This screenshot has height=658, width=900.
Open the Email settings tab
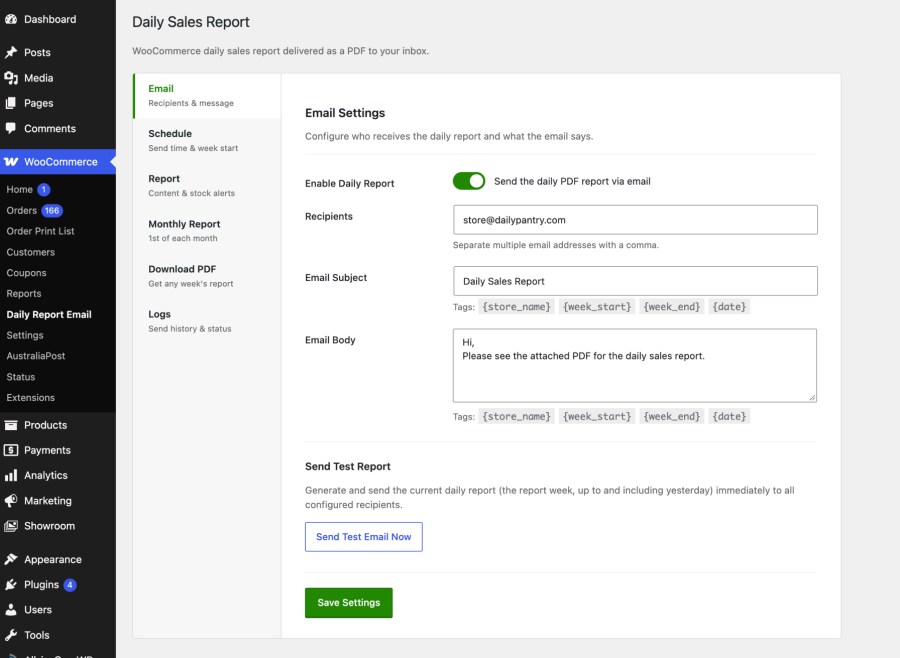click(x=207, y=95)
